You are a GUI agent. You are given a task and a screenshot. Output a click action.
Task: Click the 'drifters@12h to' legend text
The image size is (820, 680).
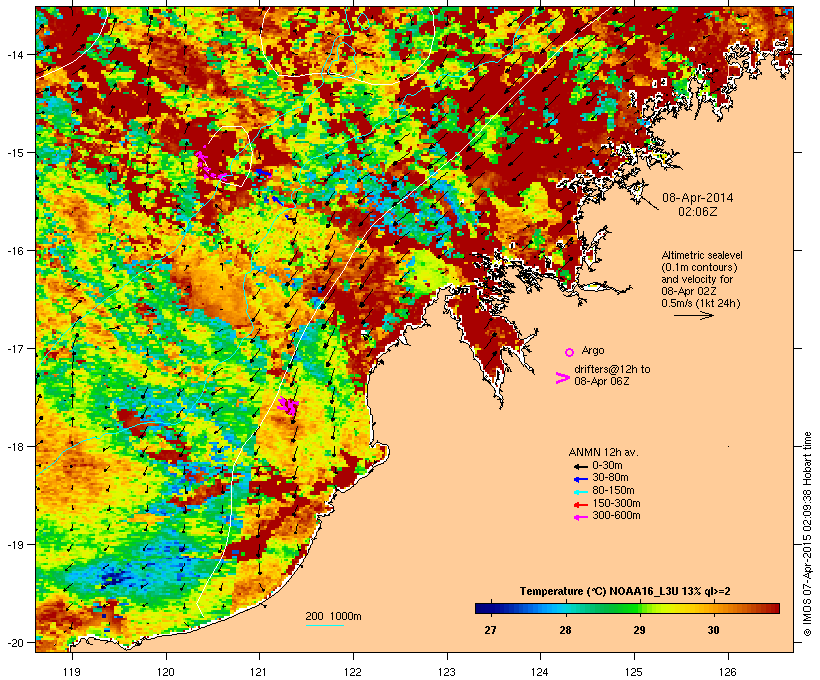612,369
